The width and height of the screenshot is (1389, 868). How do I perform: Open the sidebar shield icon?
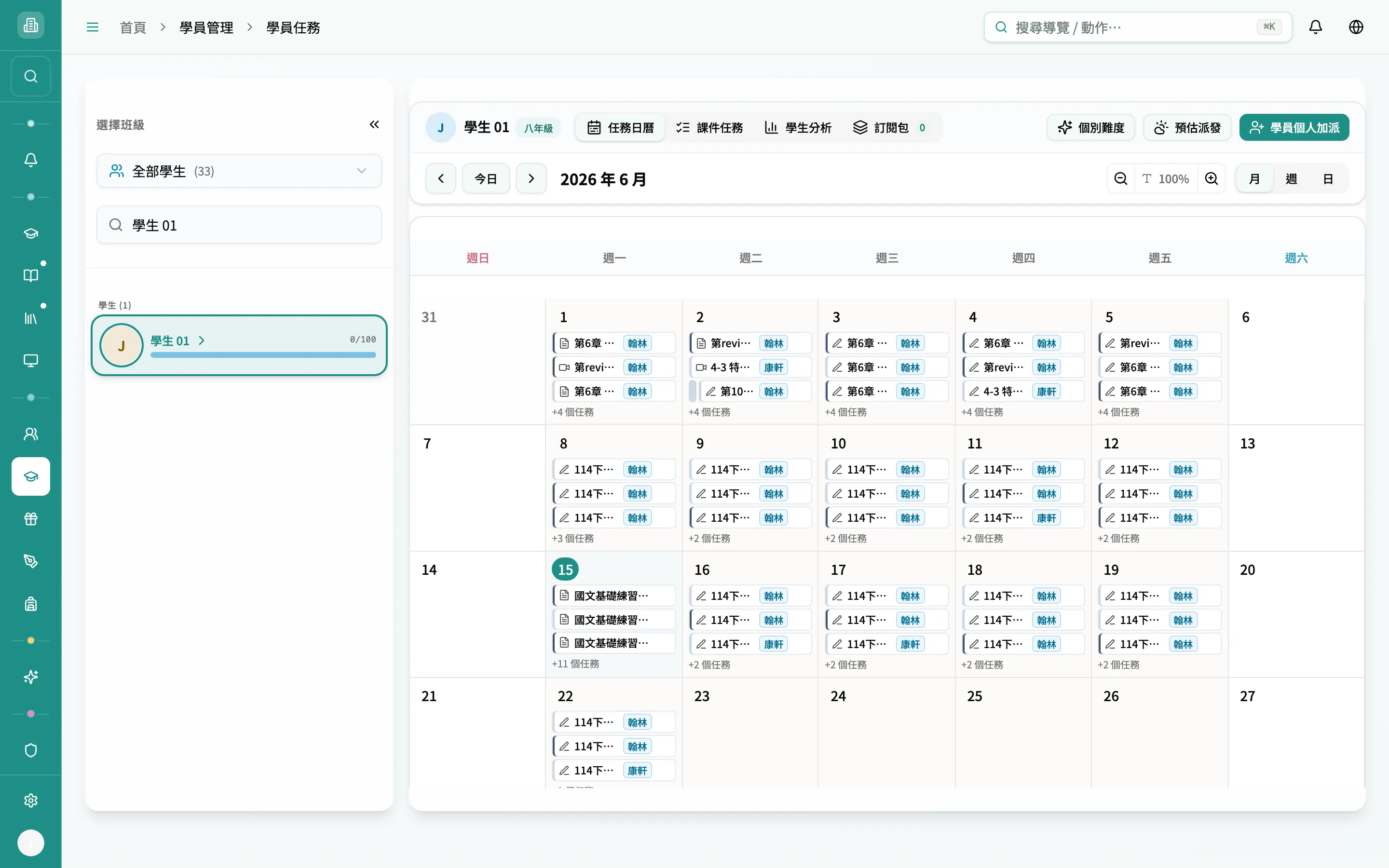click(31, 750)
